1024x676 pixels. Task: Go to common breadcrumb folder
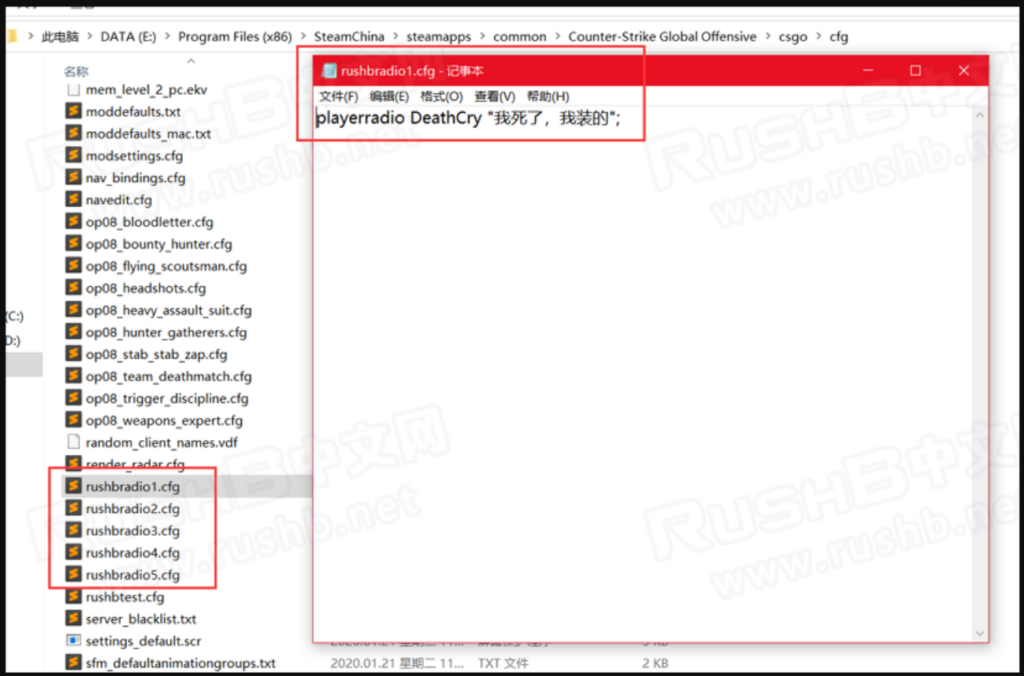(x=519, y=37)
